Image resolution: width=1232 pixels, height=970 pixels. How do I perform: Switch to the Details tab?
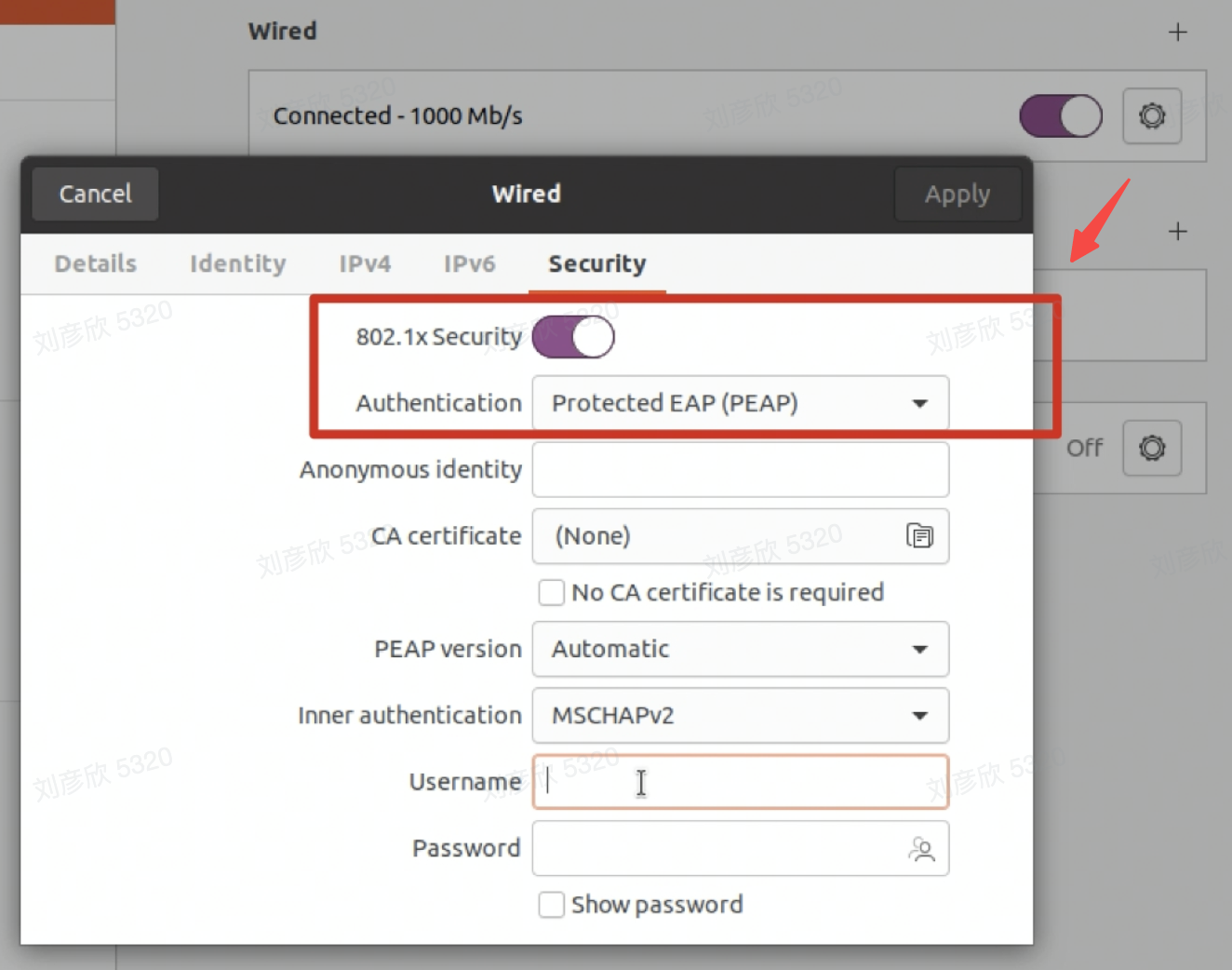tap(95, 264)
